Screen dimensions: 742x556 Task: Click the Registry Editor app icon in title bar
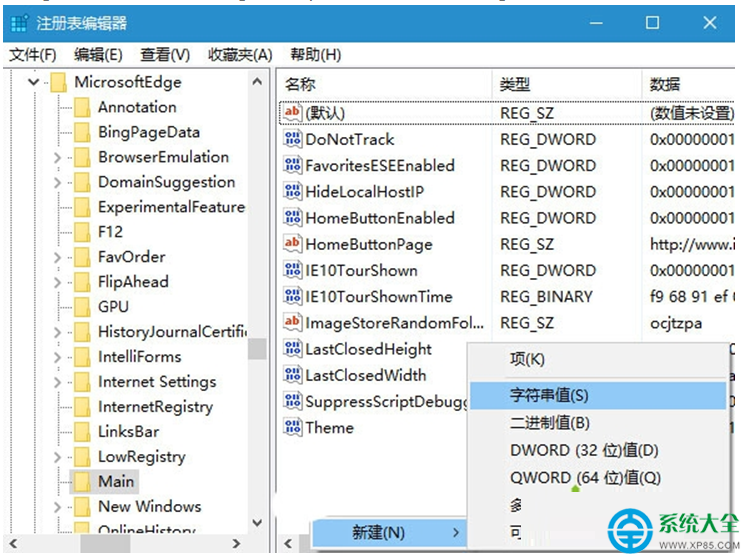[x=19, y=23]
